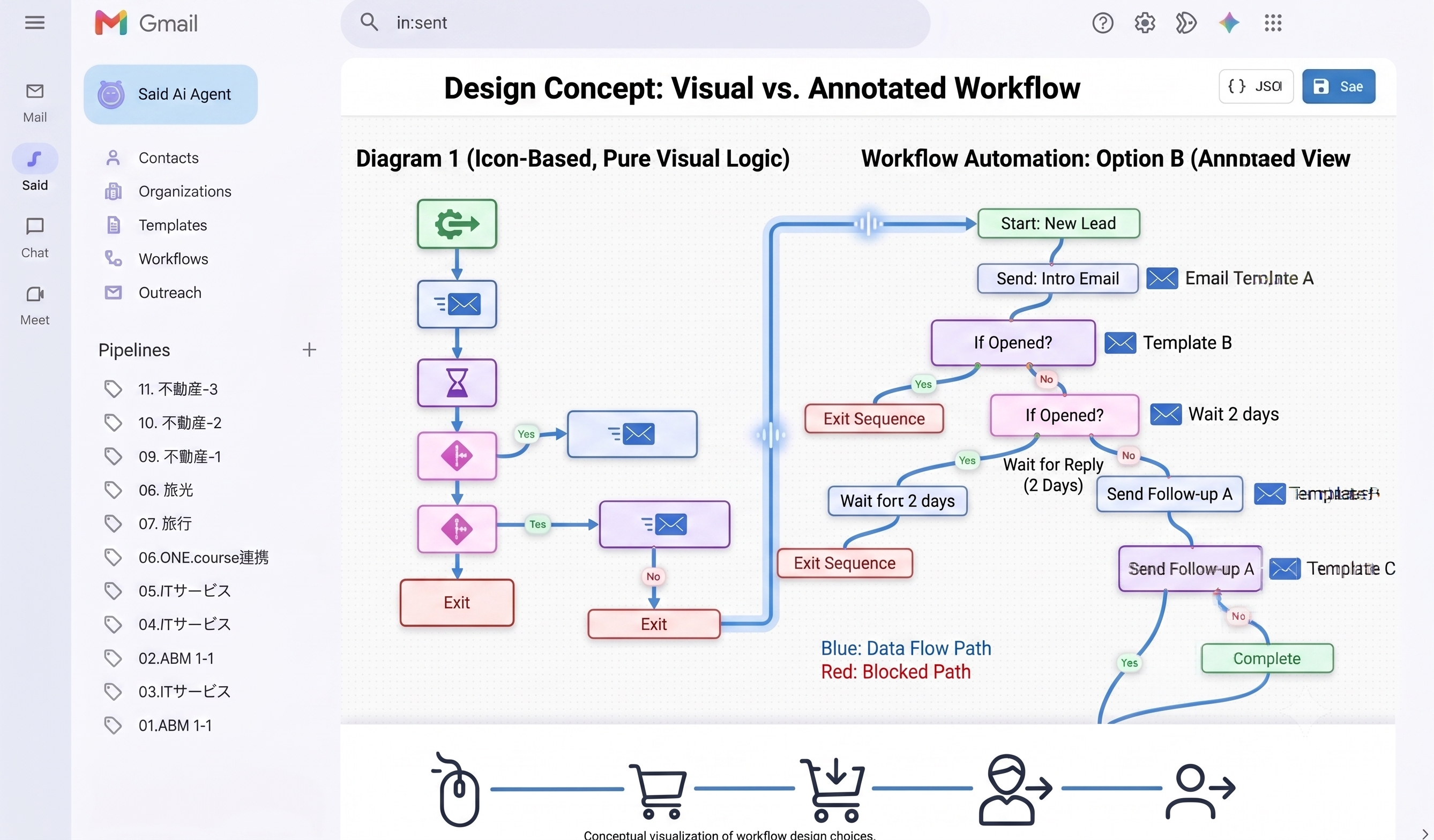The image size is (1434, 840).
Task: Click envelope icon beside Template B
Action: click(1120, 342)
